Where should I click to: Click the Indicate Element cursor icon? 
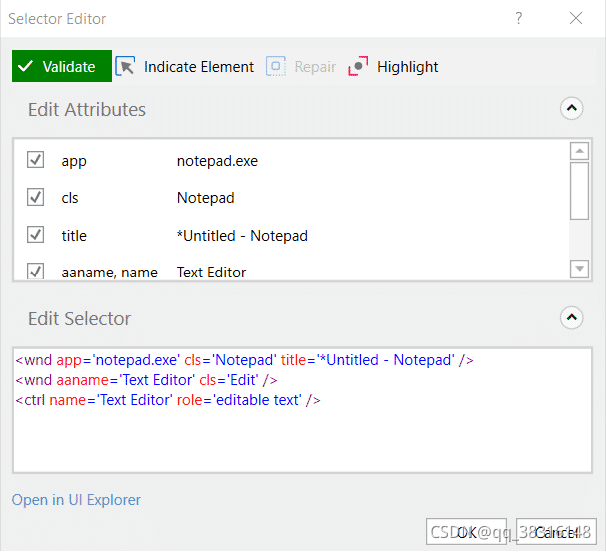pos(125,66)
